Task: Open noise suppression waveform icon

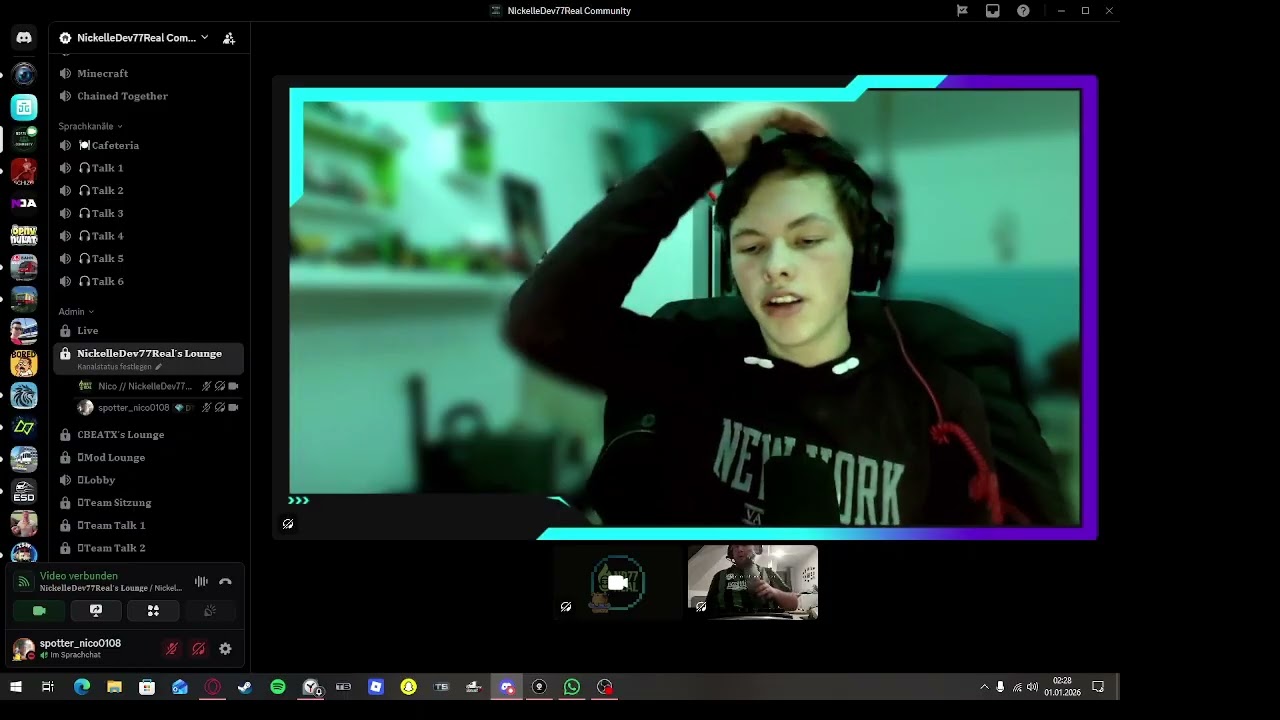Action: point(201,581)
